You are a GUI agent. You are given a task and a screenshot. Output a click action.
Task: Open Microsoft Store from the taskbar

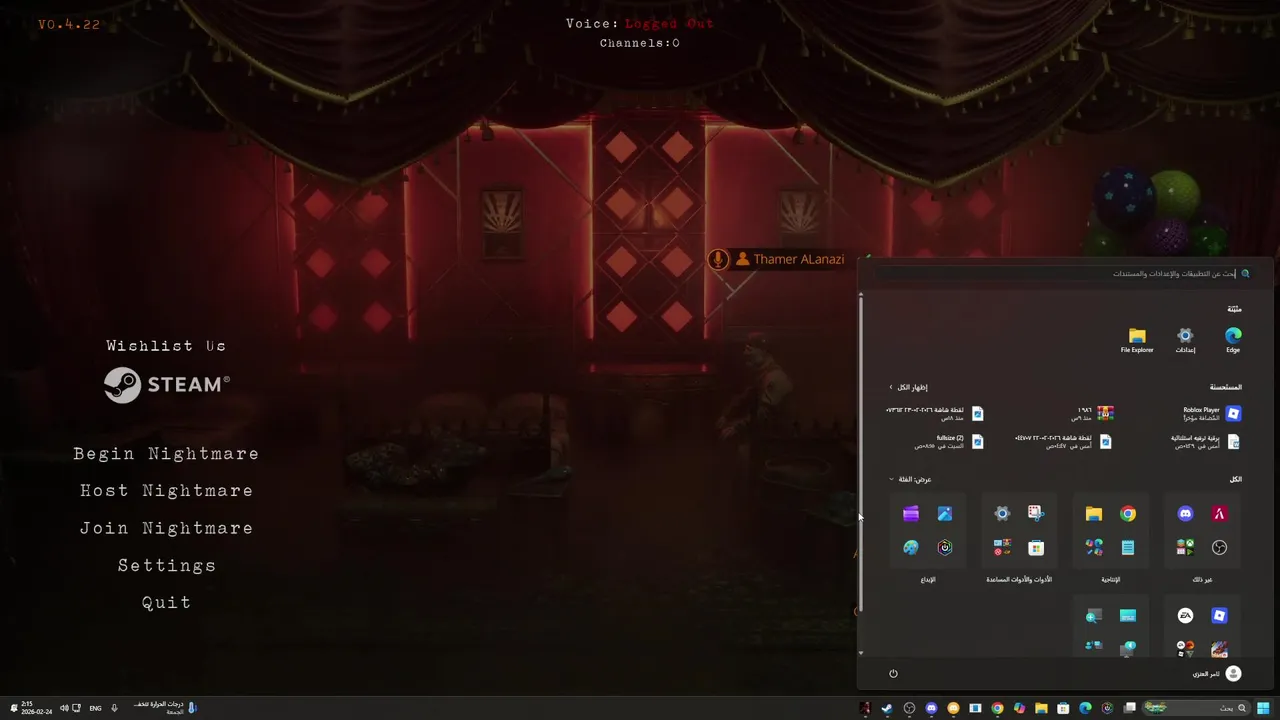tap(1063, 708)
